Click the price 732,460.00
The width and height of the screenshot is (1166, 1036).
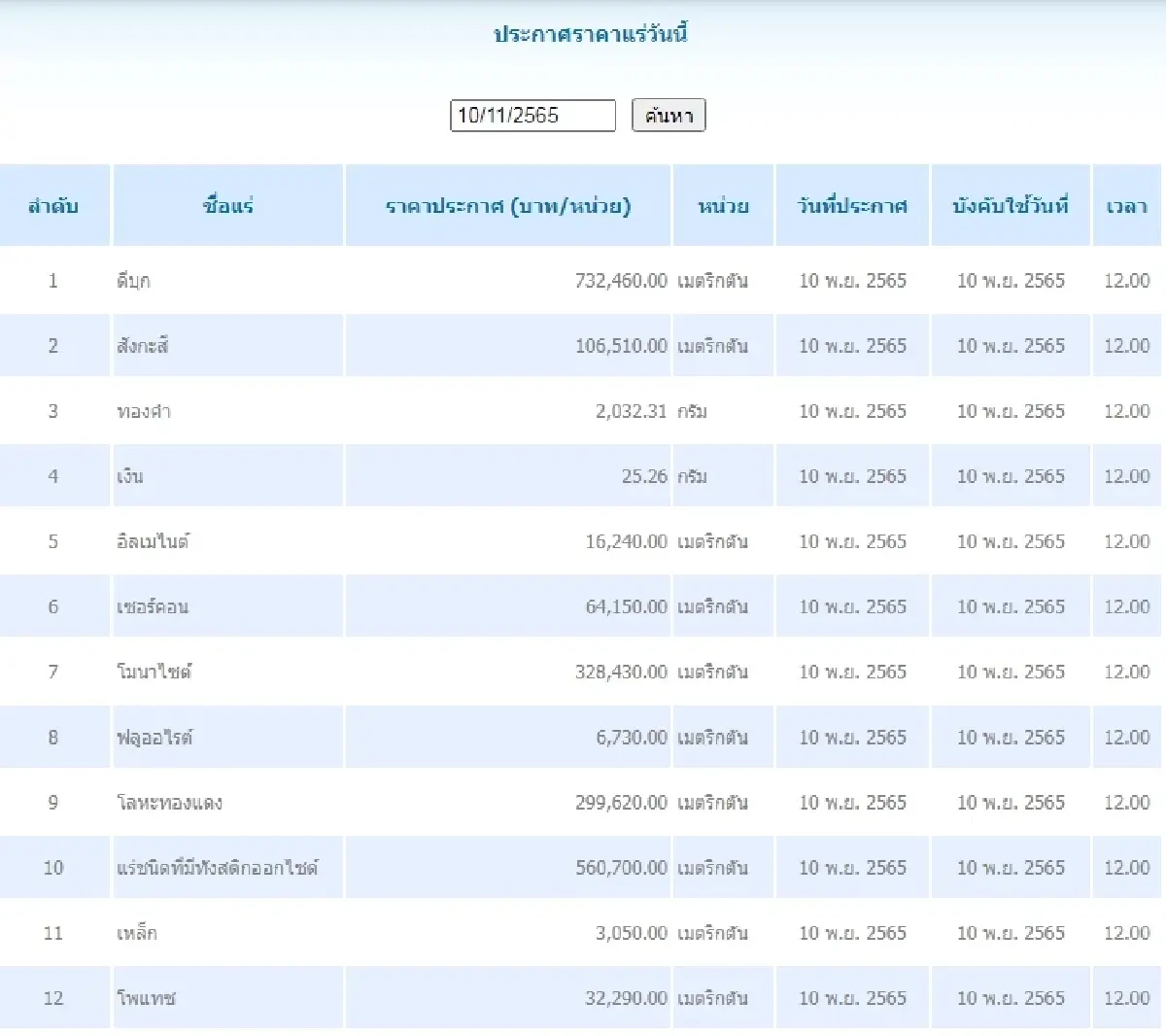621,281
